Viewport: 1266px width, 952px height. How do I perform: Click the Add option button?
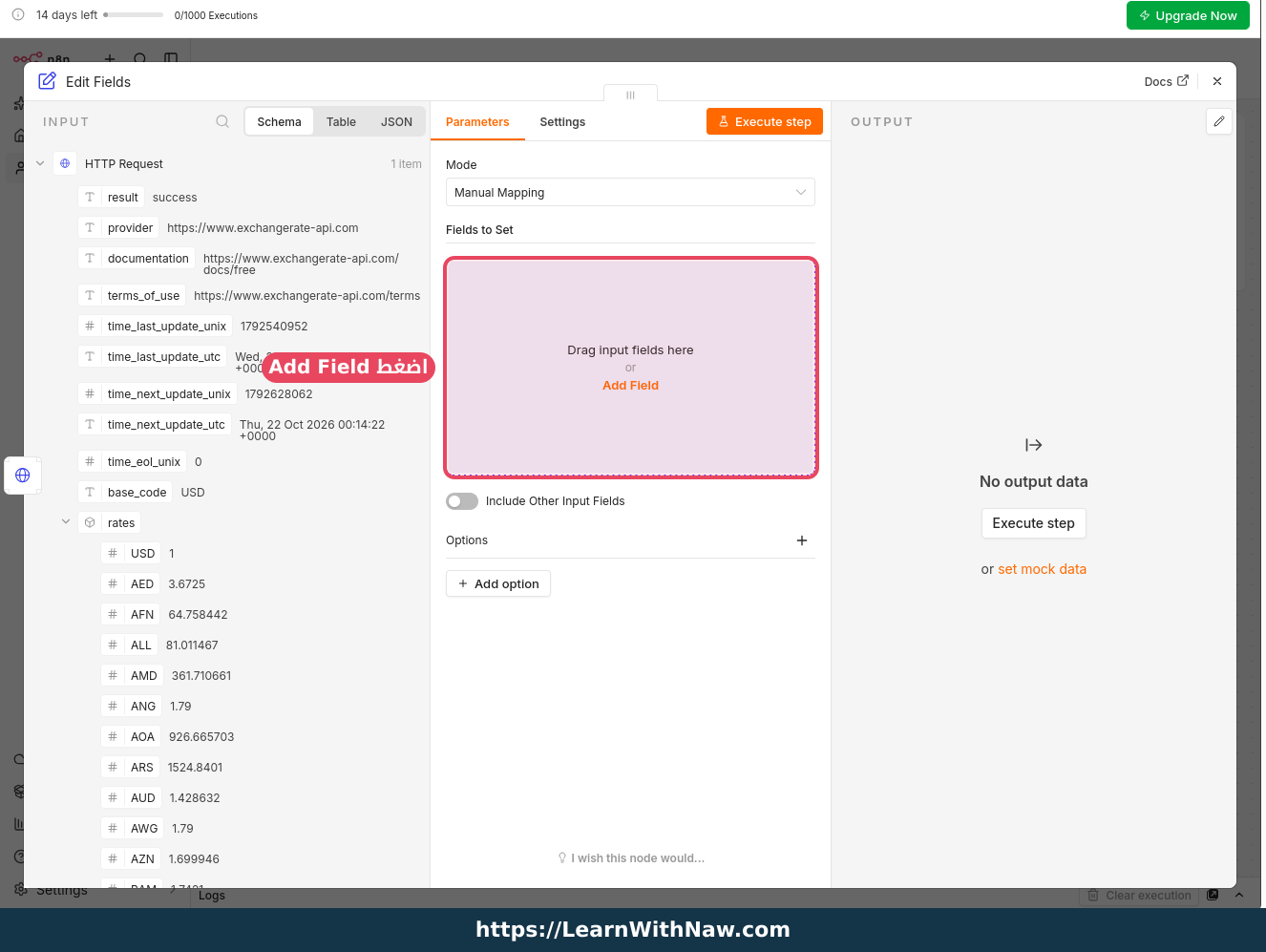498,583
